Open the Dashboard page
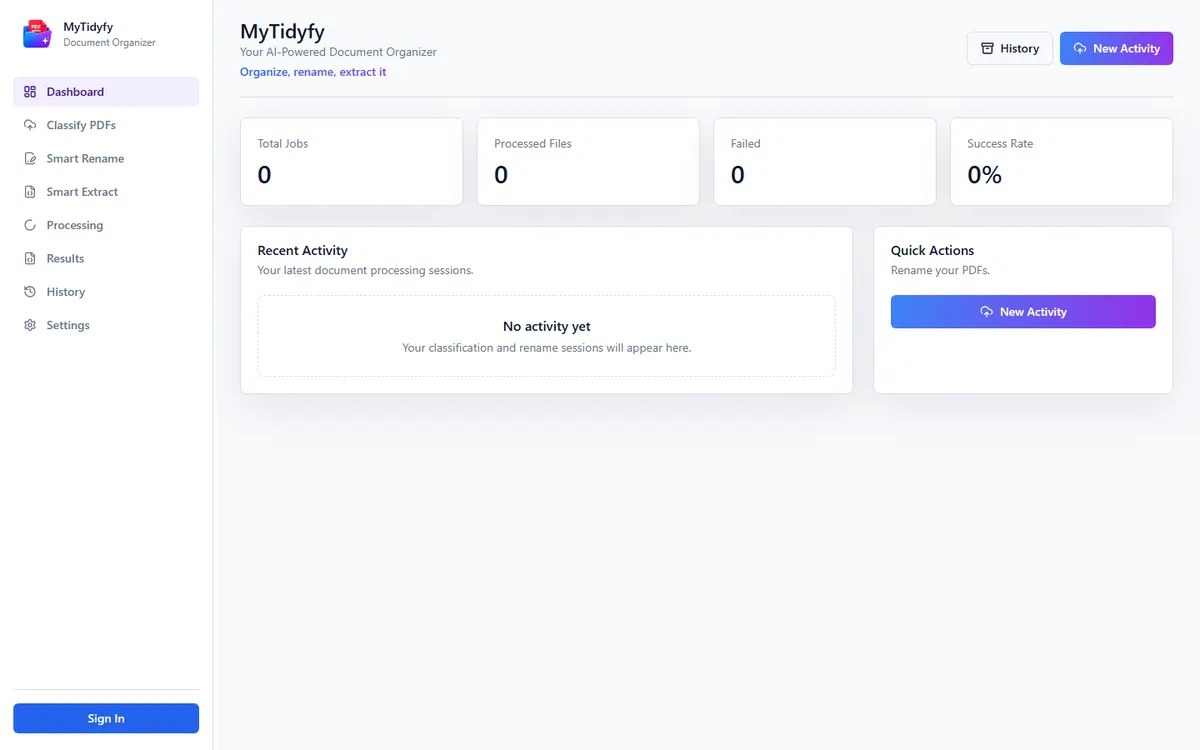 [x=106, y=92]
